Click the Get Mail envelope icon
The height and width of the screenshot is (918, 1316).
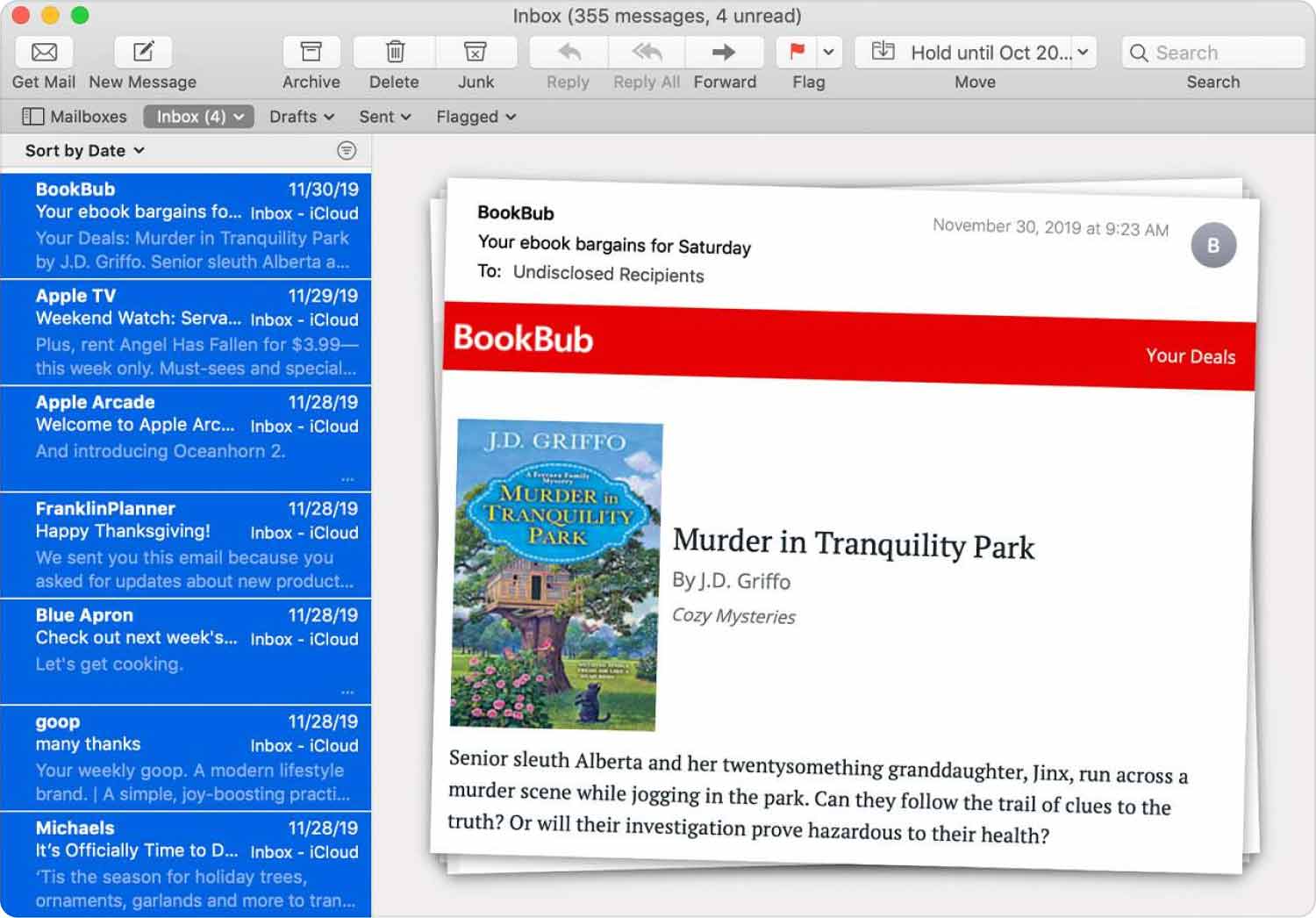pyautogui.click(x=44, y=53)
